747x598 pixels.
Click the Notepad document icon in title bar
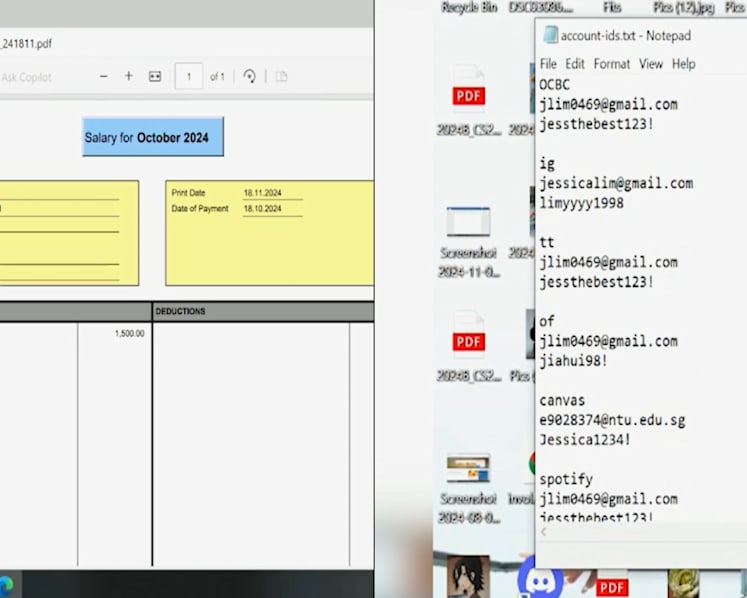pos(550,35)
